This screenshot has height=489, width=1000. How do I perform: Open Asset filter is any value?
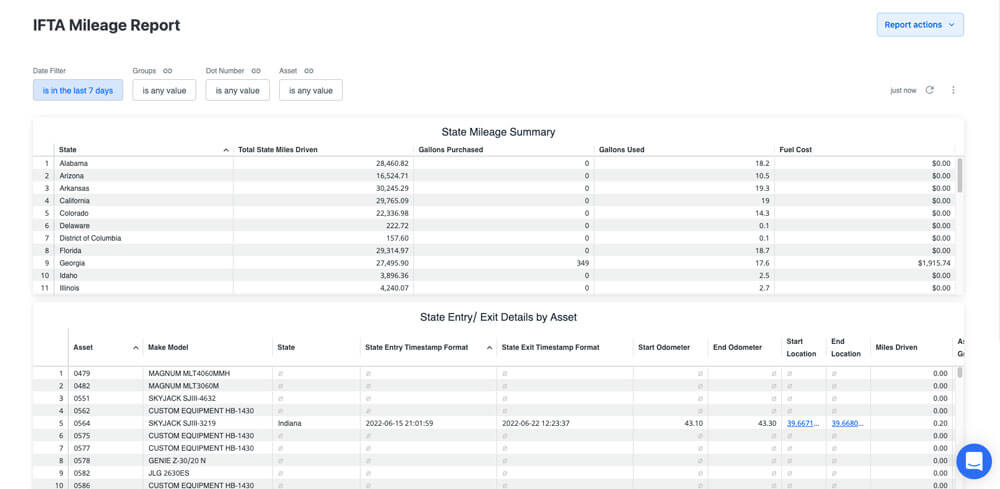click(x=311, y=91)
